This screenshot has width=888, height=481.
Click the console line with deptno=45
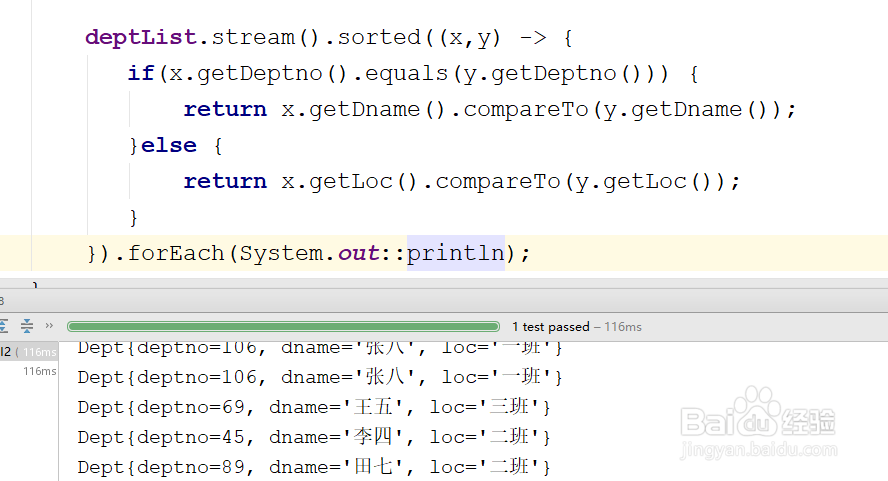pyautogui.click(x=314, y=437)
